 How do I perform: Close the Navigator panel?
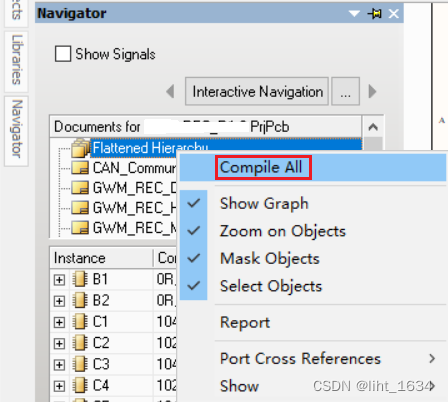(394, 14)
